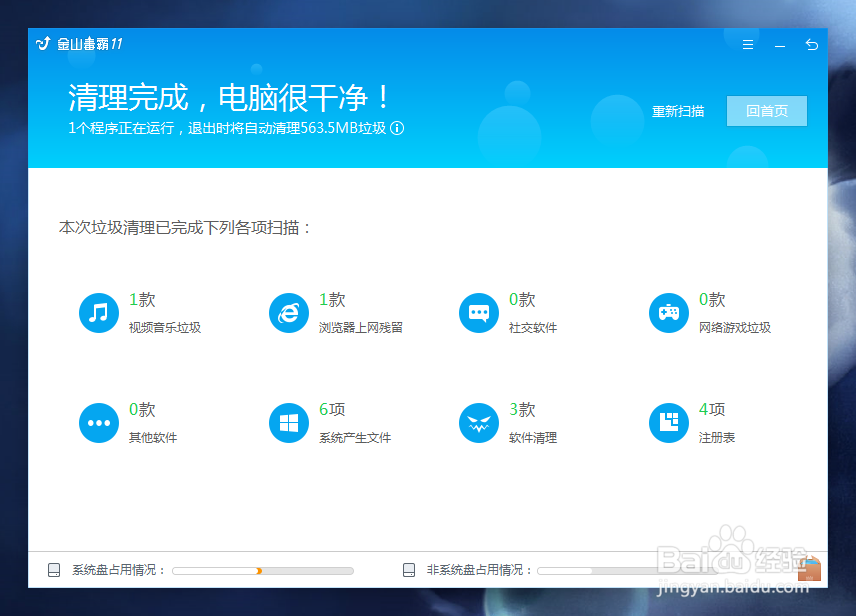Click the system disk usage progress bar
856x616 pixels.
tap(263, 571)
